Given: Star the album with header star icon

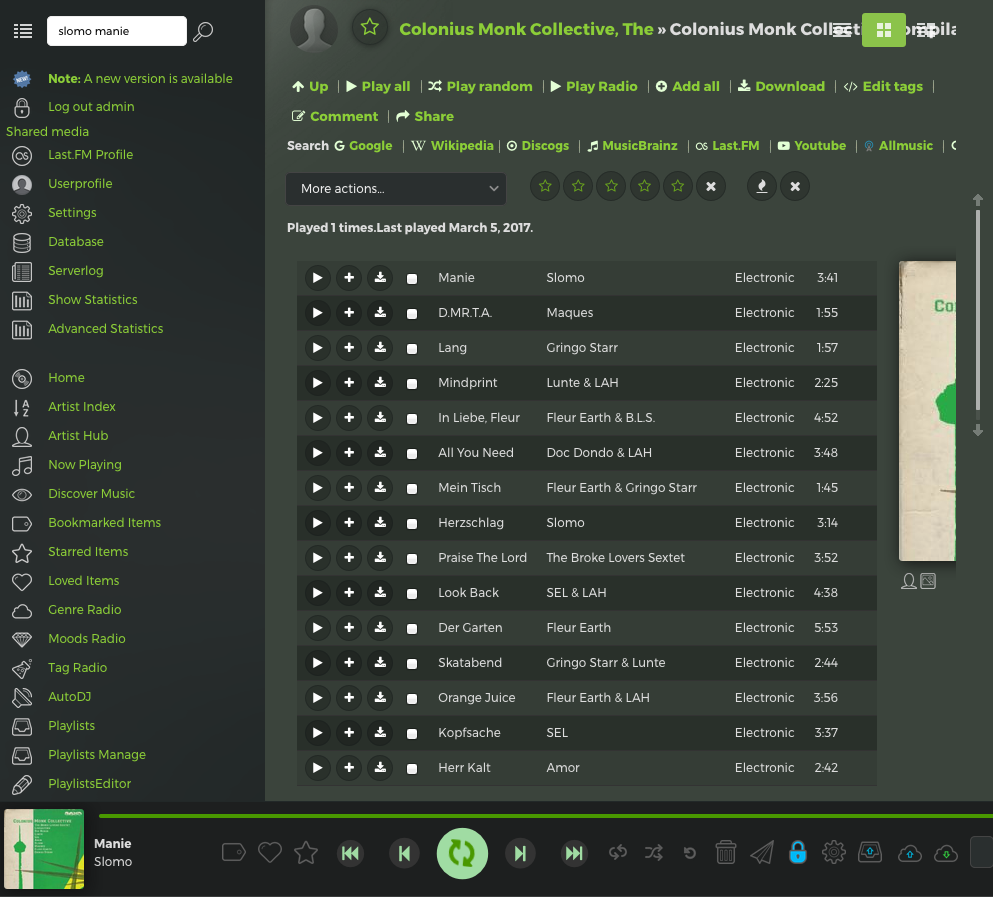Looking at the screenshot, I should [370, 28].
